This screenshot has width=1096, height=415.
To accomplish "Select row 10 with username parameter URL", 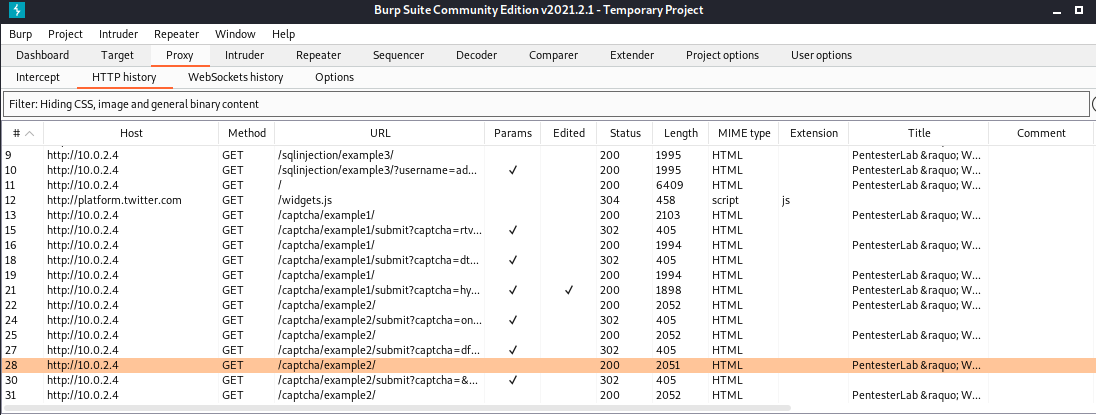I will coord(547,170).
